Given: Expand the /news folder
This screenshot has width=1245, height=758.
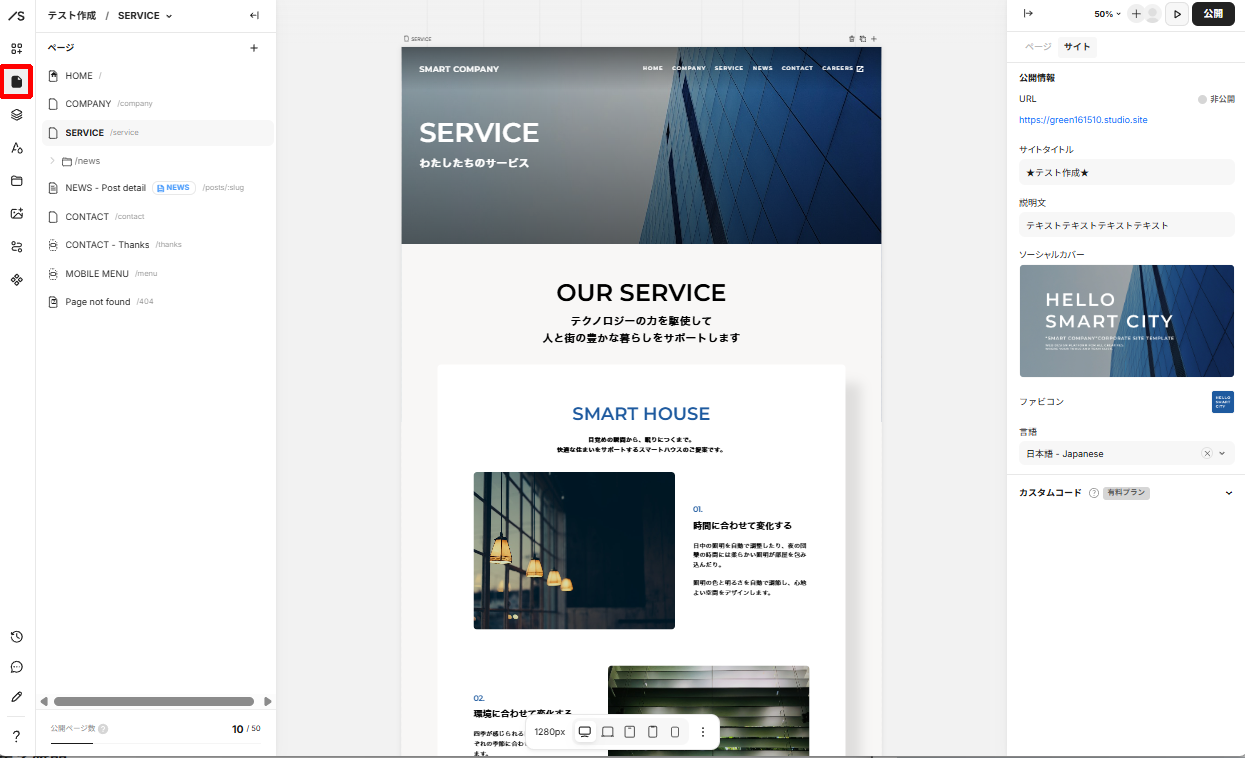Looking at the screenshot, I should coord(52,161).
